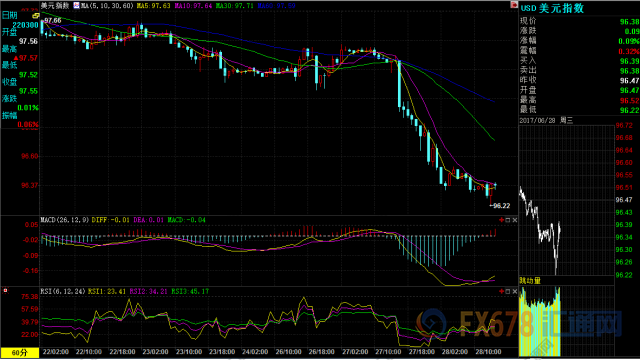
Task: Select the 跳动量 tick volume tab
Action: (x=530, y=280)
